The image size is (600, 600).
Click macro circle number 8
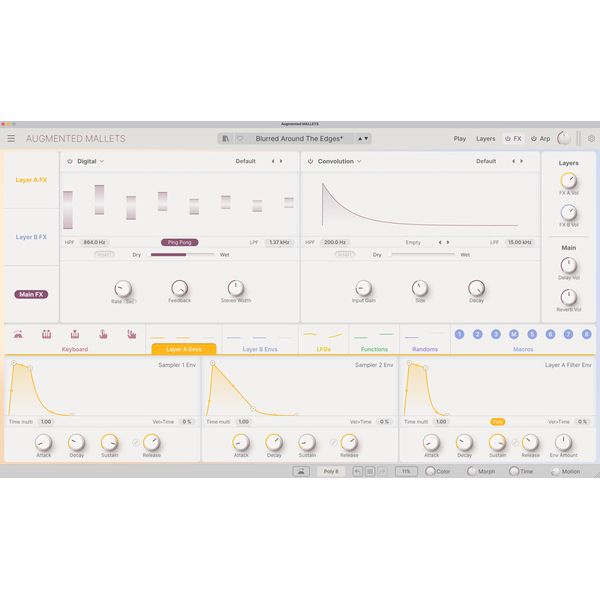[587, 334]
